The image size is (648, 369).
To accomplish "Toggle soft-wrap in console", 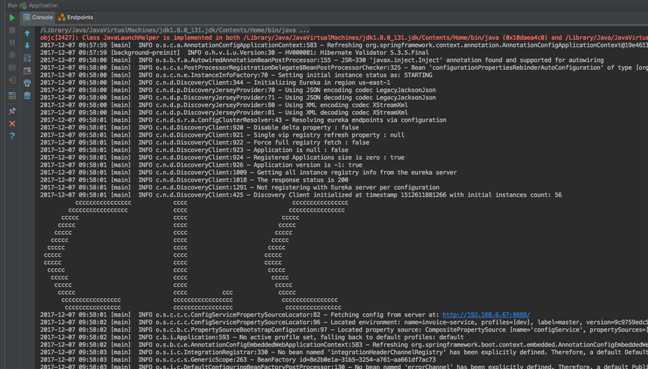I will tap(27, 58).
